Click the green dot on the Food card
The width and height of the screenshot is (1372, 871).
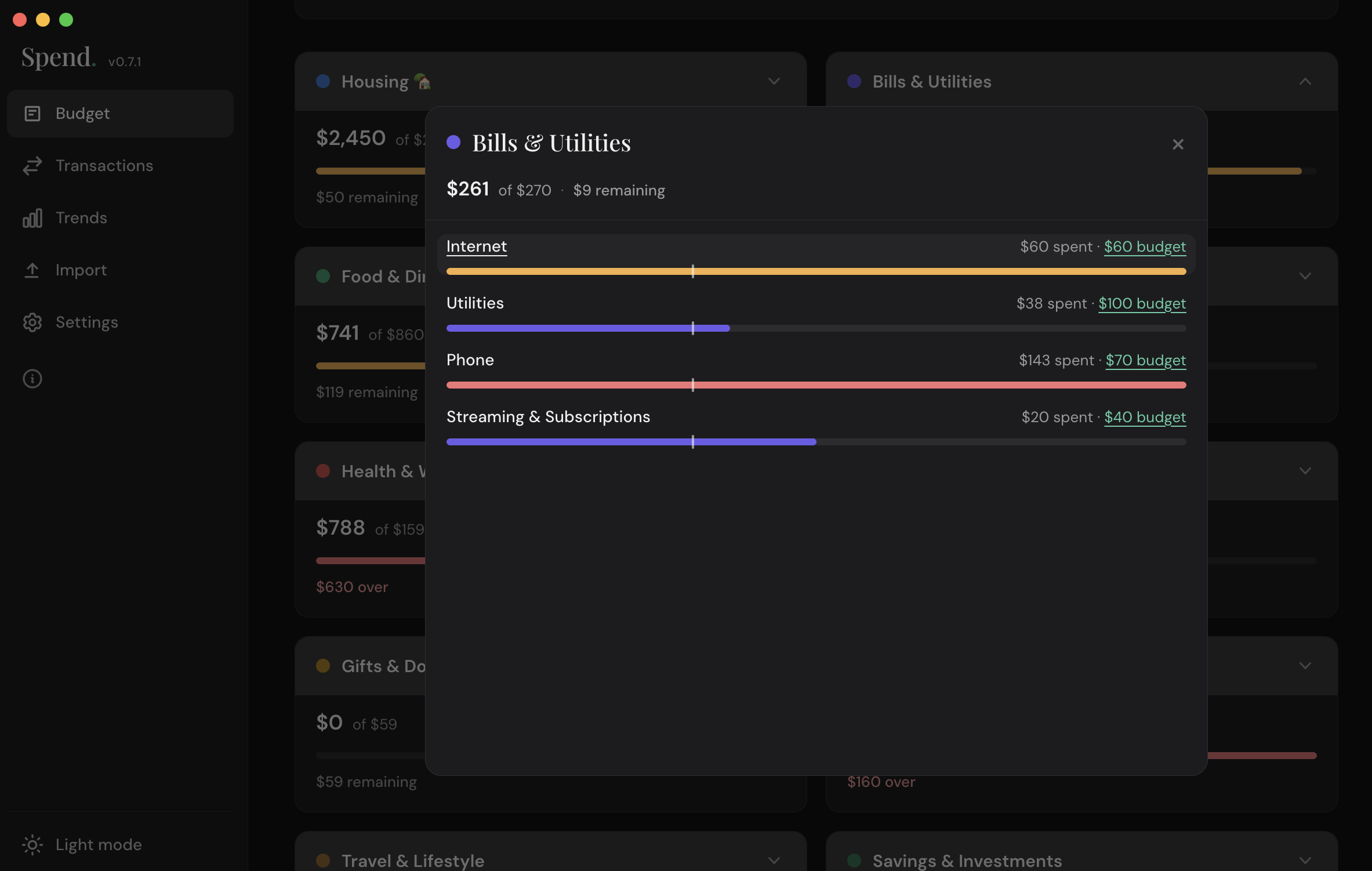tap(323, 276)
